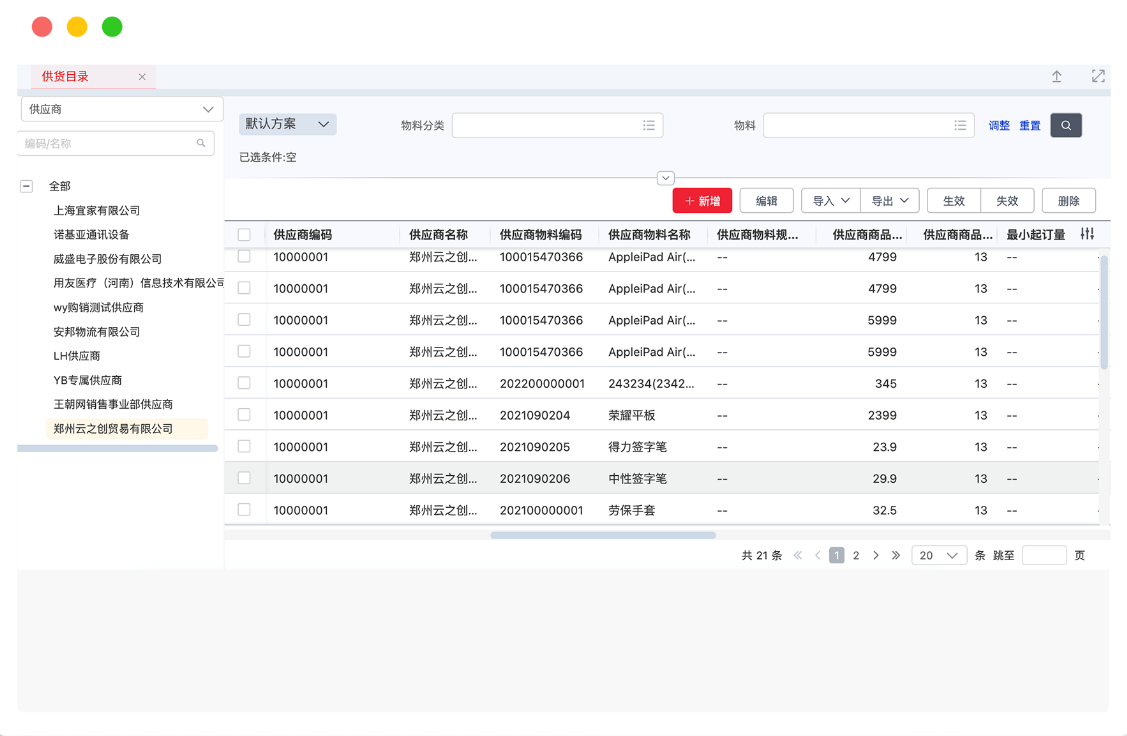Click the 供应商编码 column header

click(x=303, y=234)
